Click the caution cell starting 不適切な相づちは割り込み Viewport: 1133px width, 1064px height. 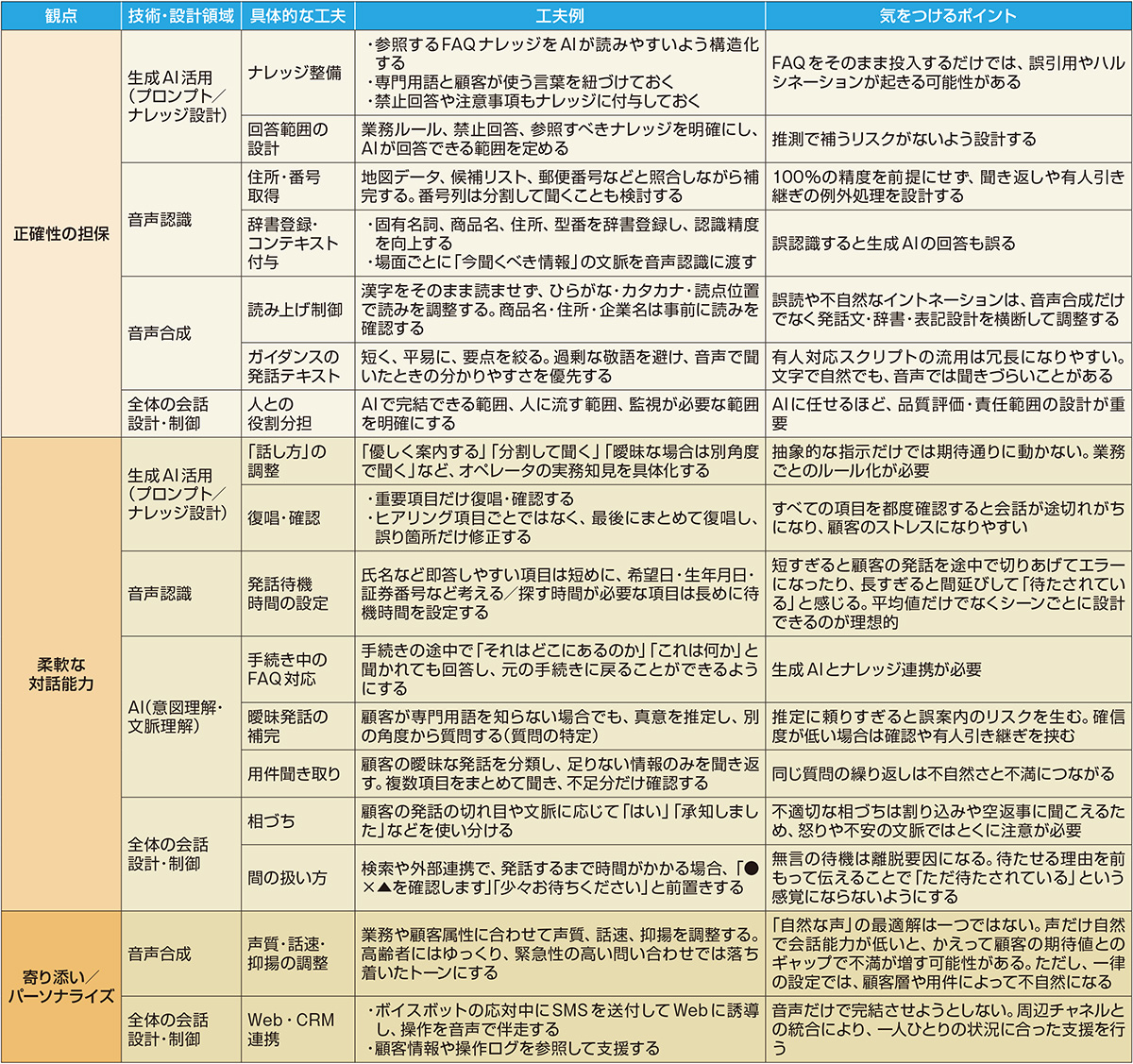point(948,820)
